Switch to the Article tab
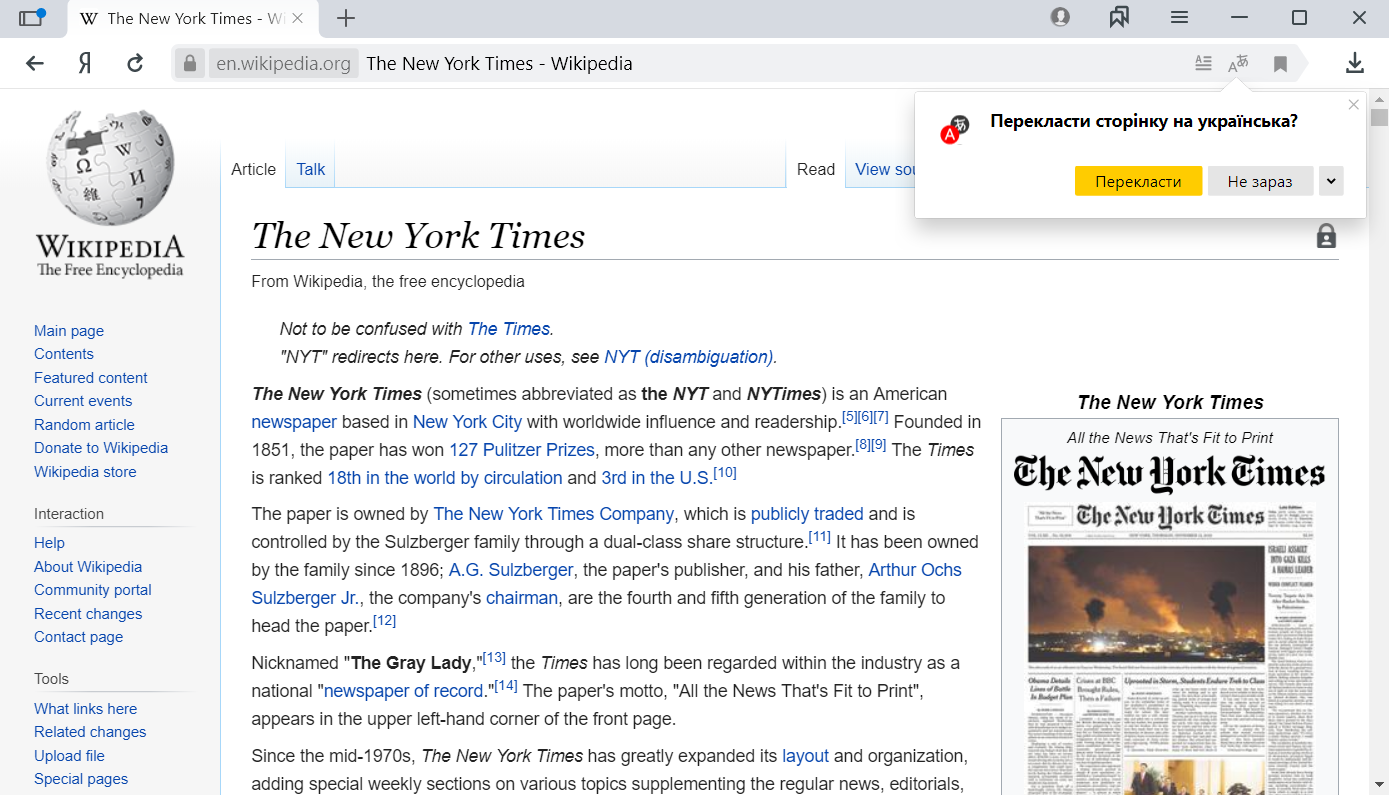The image size is (1389, 795). [253, 169]
